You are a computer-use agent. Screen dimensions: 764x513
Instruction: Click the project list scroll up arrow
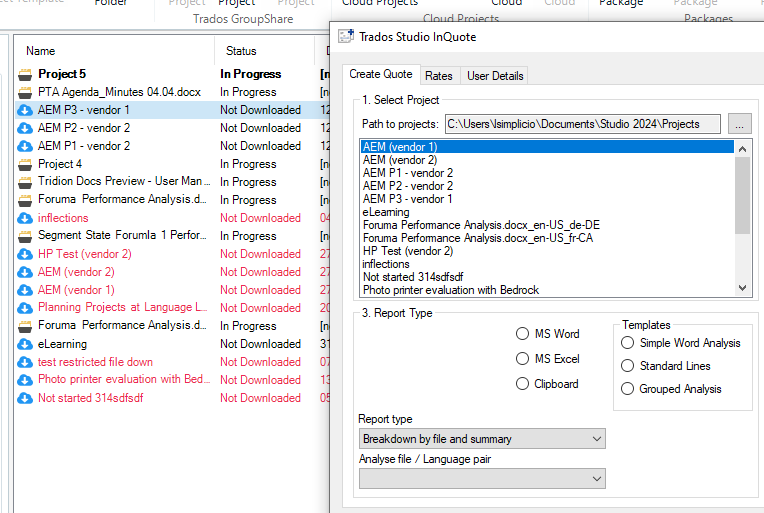click(743, 149)
